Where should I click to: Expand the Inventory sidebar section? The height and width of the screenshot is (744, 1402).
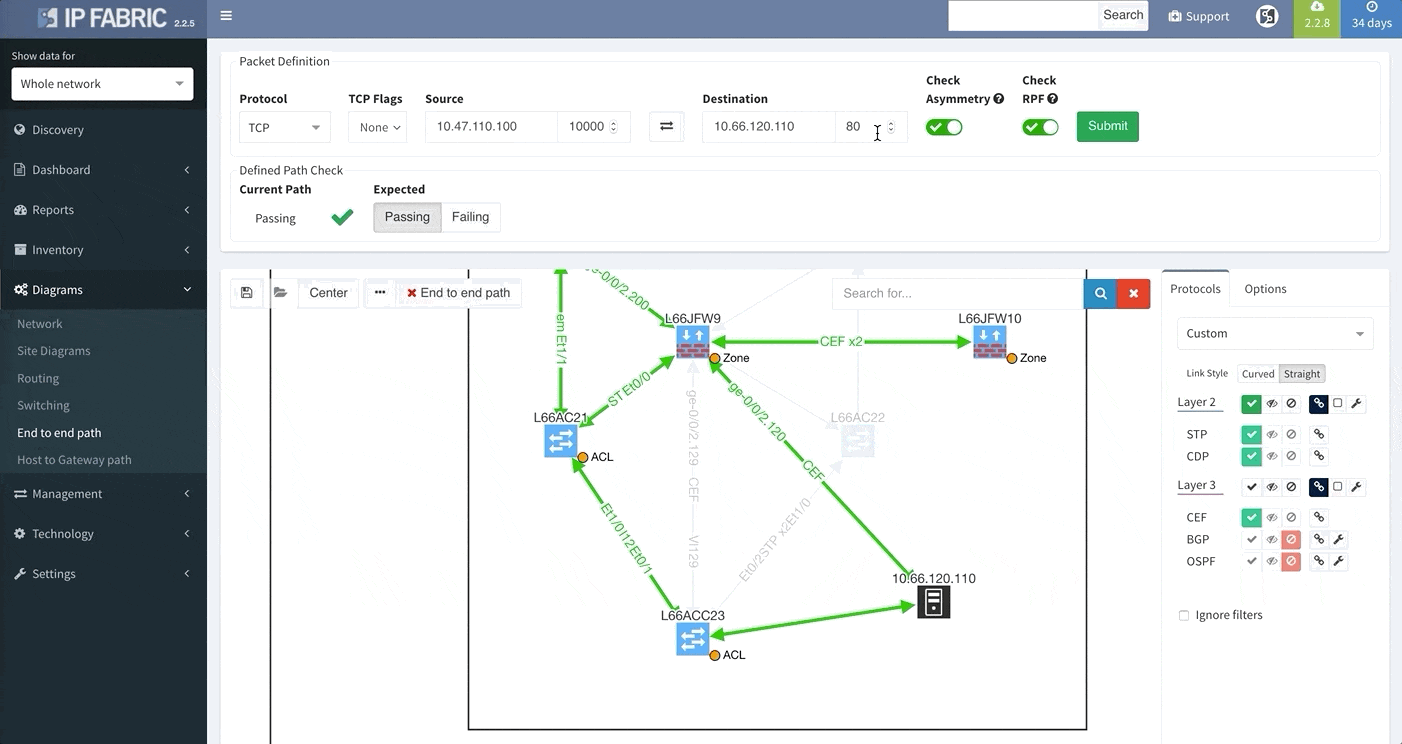[x=103, y=250]
